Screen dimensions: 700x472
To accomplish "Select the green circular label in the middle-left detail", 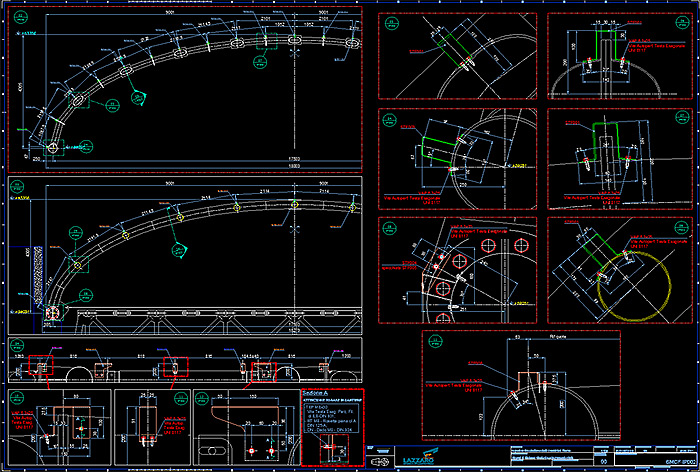I will point(390,122).
